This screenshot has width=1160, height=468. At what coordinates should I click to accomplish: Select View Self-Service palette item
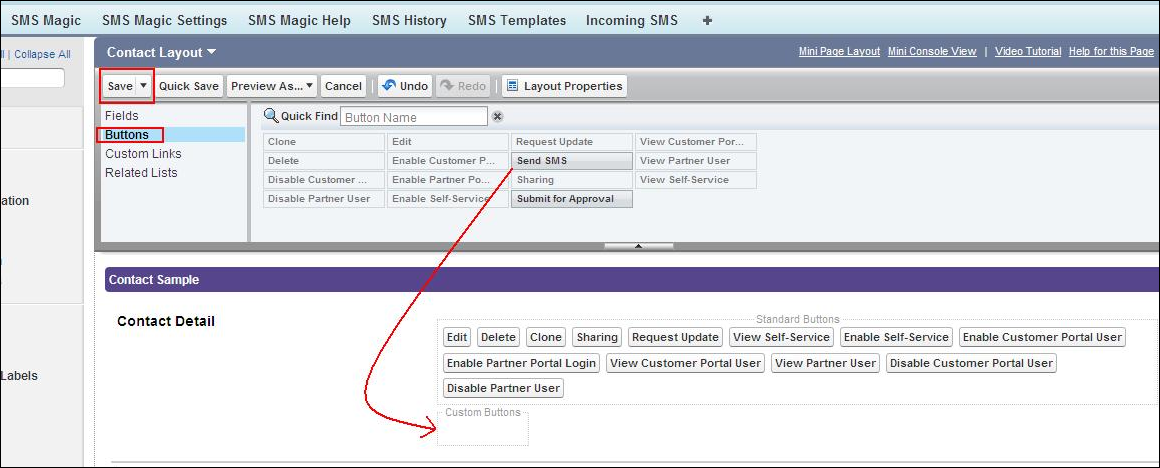point(696,180)
